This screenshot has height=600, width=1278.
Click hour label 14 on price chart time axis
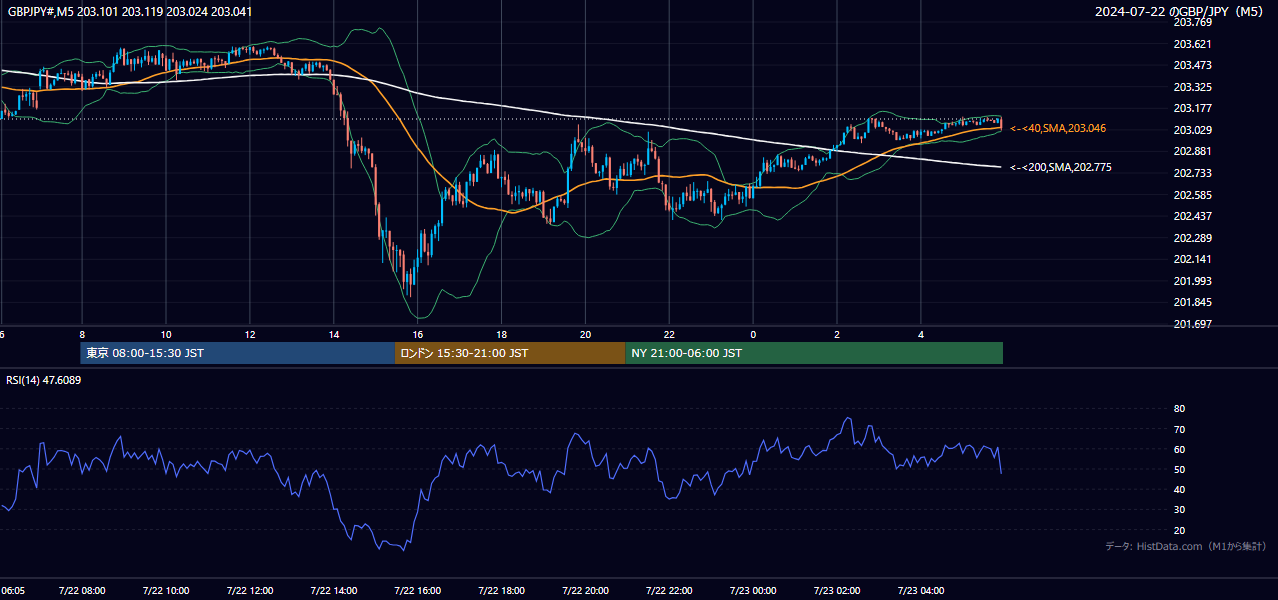click(x=334, y=335)
